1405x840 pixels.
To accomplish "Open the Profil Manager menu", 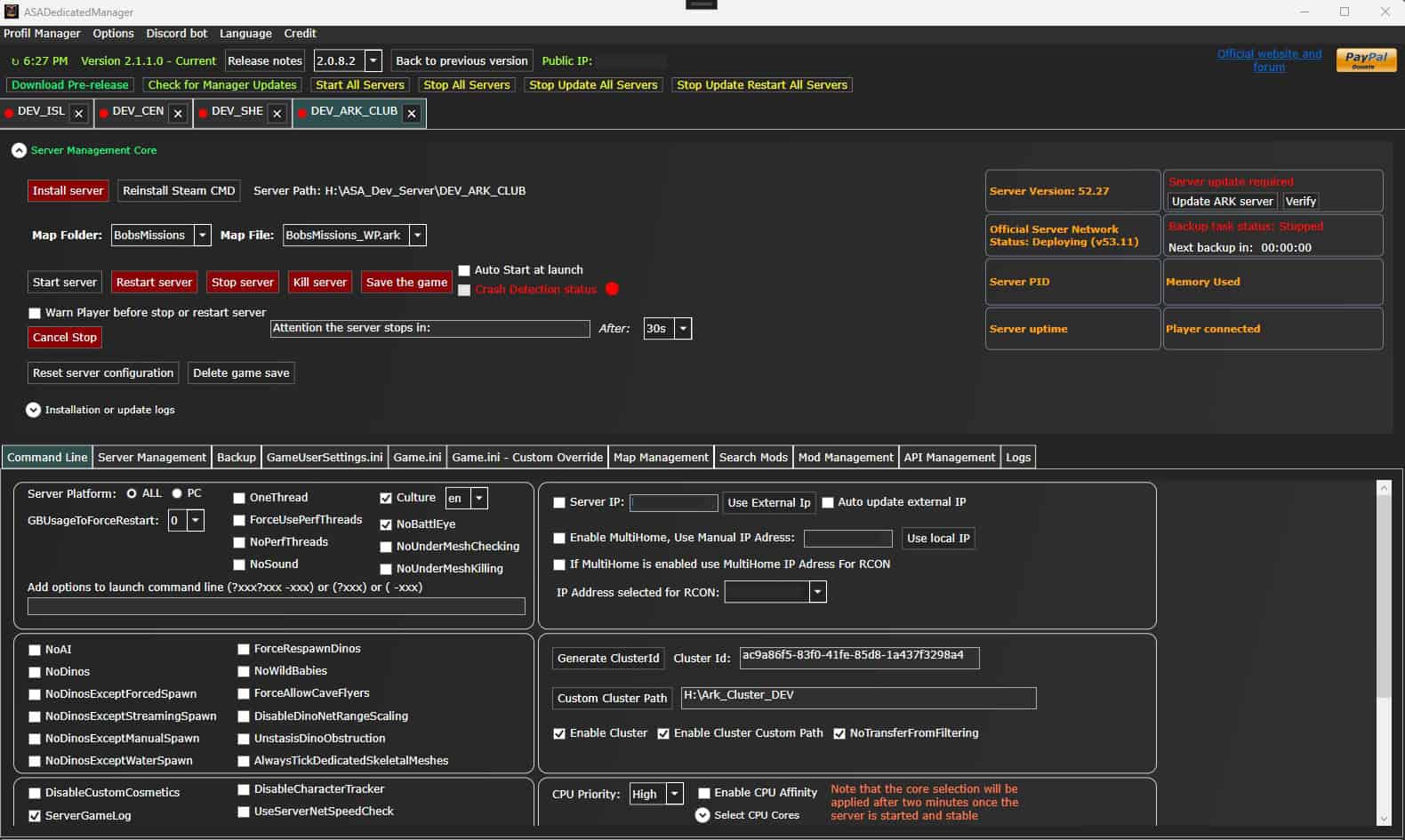I will 42,33.
